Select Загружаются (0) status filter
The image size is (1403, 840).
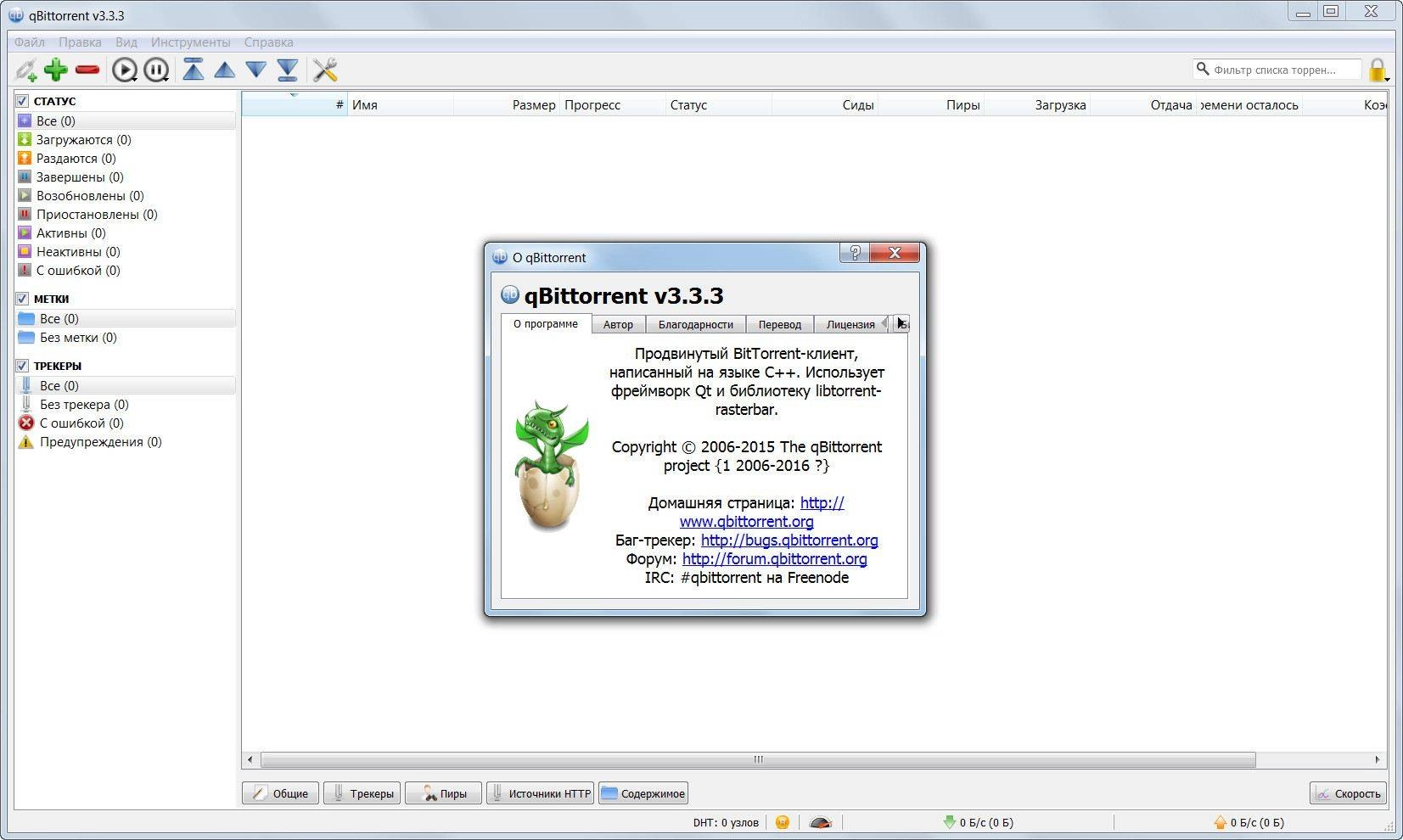[x=126, y=139]
